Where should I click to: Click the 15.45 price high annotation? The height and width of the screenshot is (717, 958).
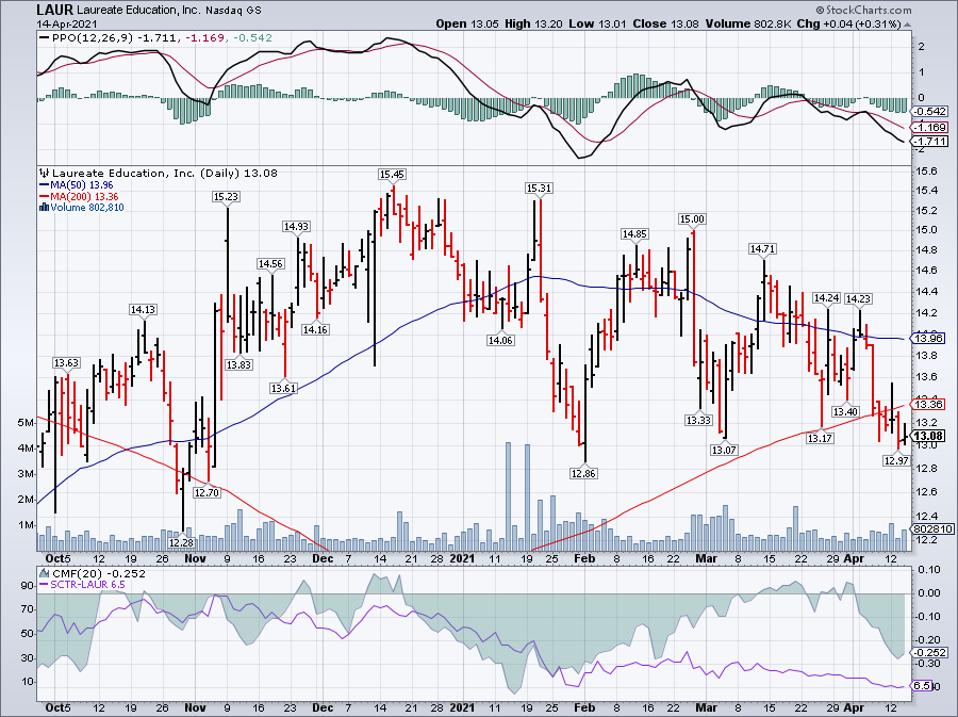(392, 175)
